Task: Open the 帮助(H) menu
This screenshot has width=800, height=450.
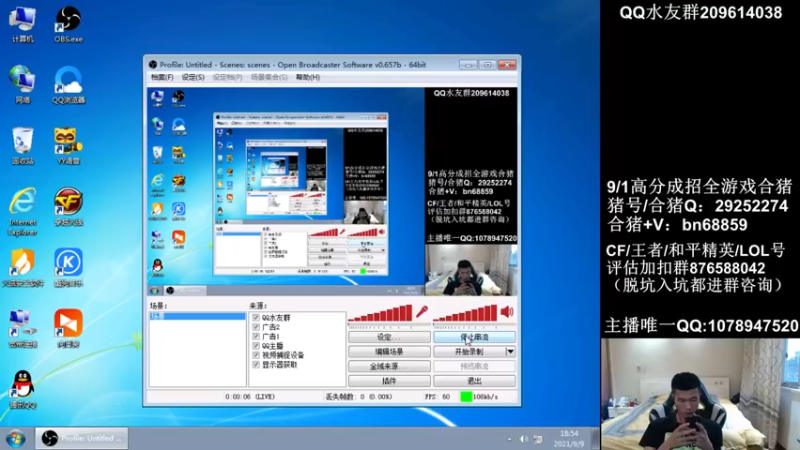Action: tap(308, 77)
